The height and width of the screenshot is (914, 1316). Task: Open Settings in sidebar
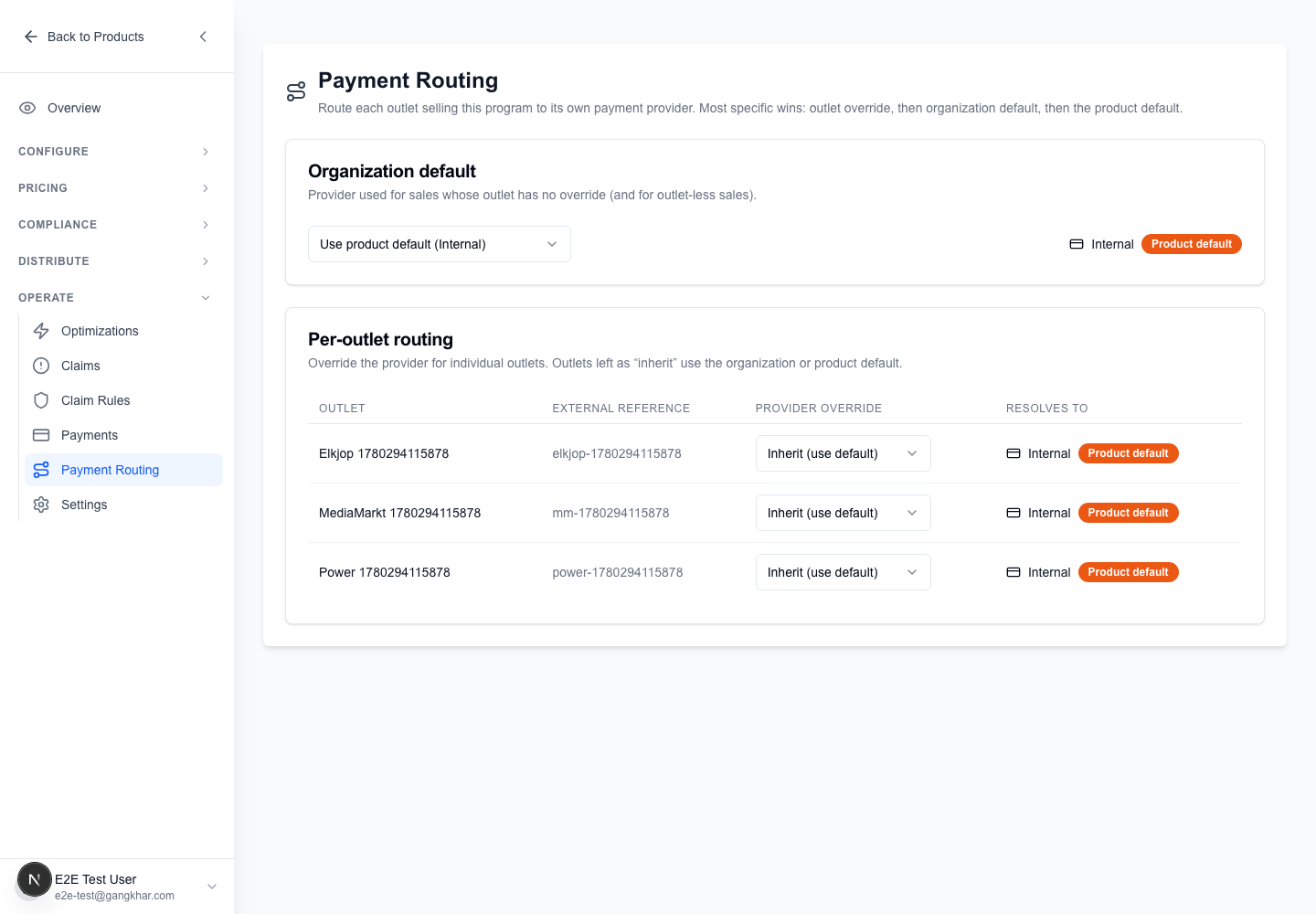tap(124, 505)
